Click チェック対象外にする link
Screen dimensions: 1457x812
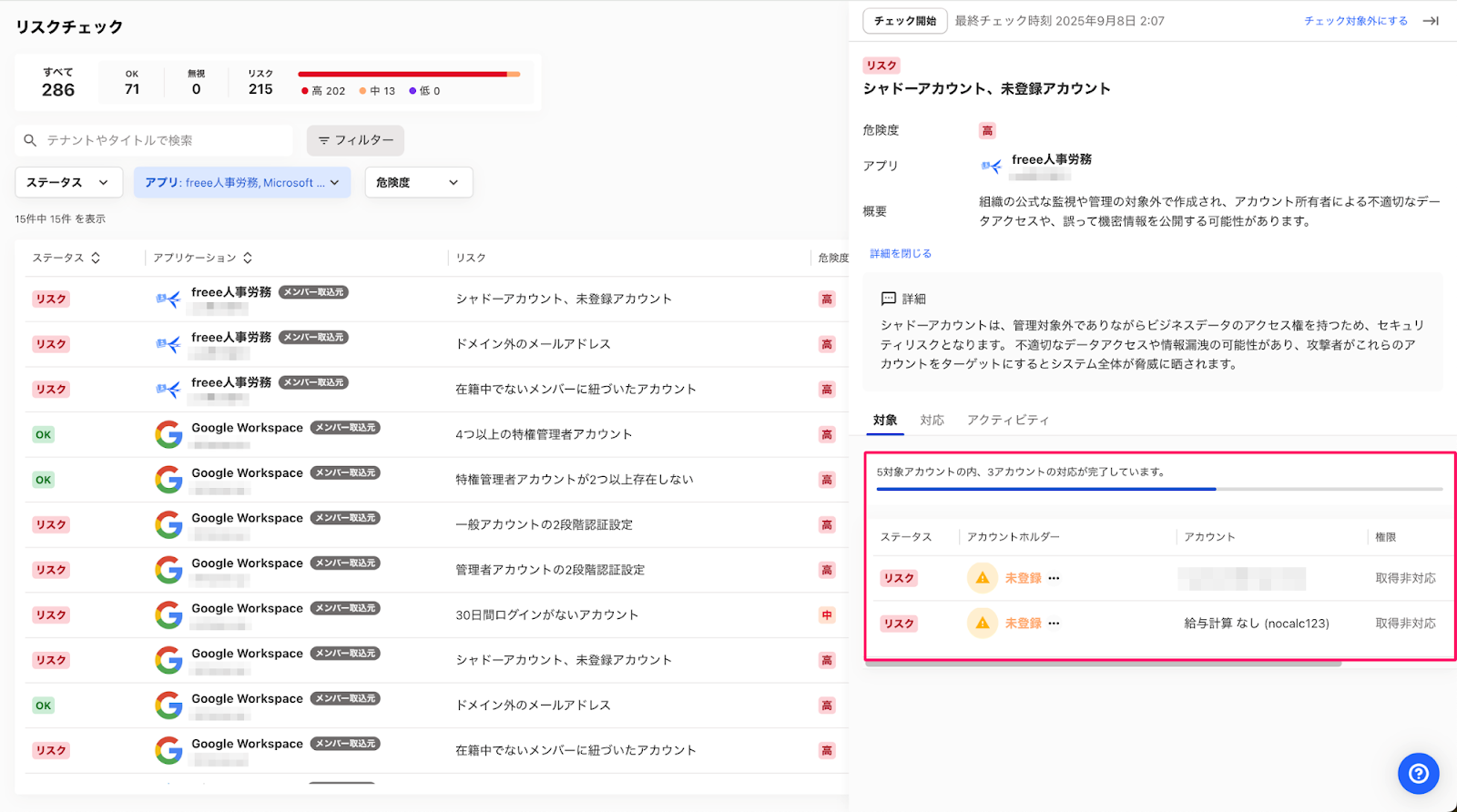(1356, 21)
